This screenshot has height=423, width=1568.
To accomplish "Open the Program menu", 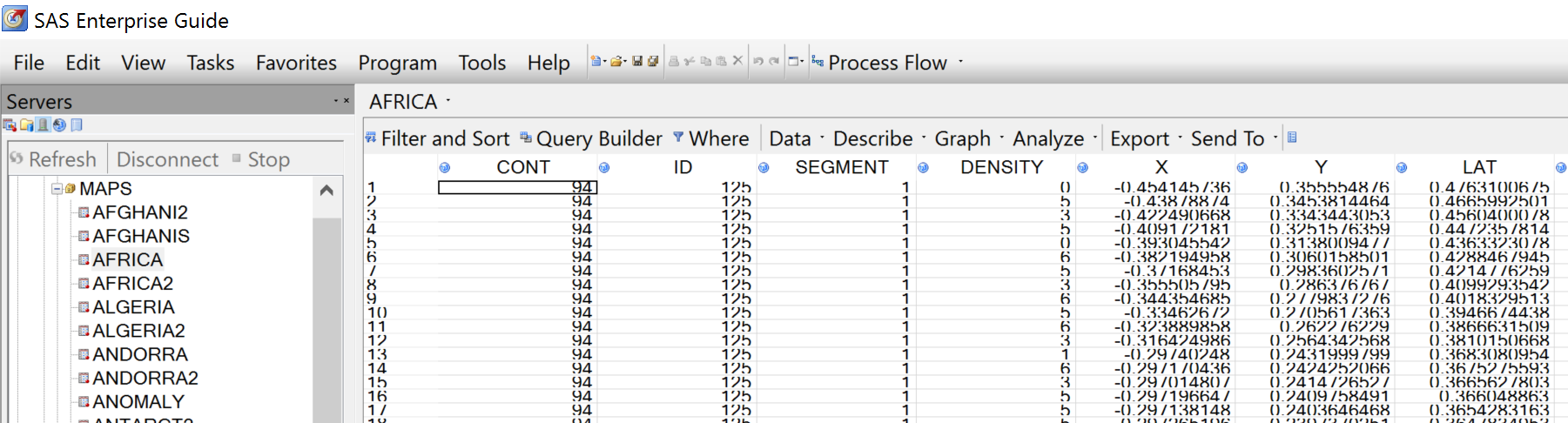I will (397, 63).
